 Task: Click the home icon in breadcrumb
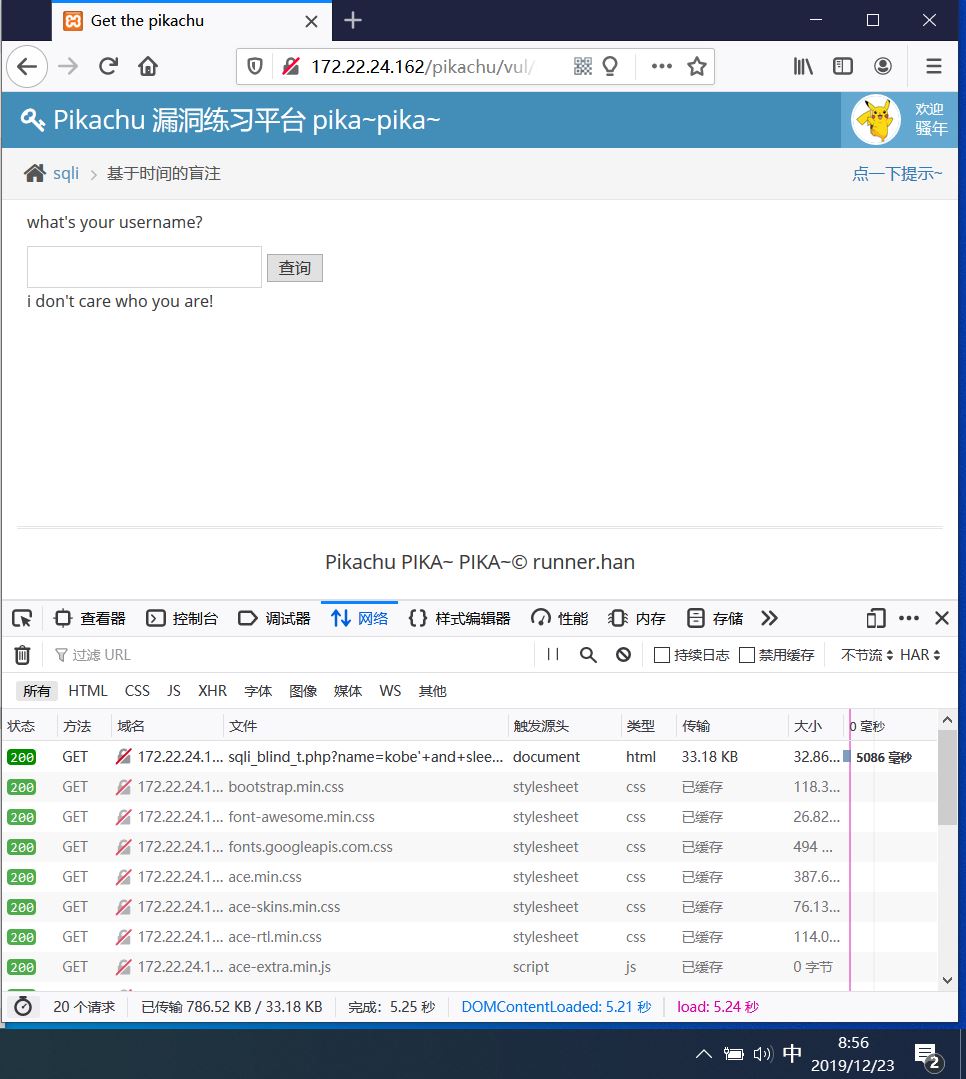tap(34, 173)
